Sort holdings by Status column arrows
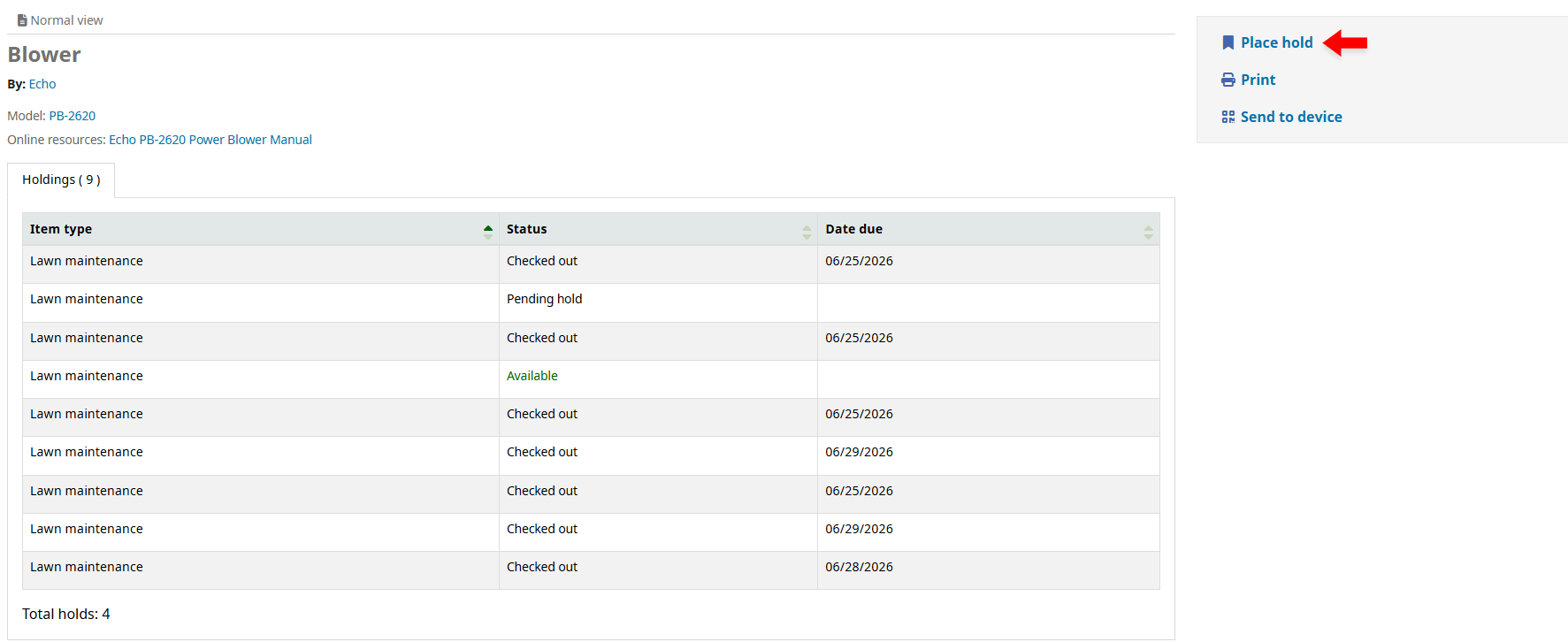Screen dimensions: 1568x642 pyautogui.click(x=807, y=232)
